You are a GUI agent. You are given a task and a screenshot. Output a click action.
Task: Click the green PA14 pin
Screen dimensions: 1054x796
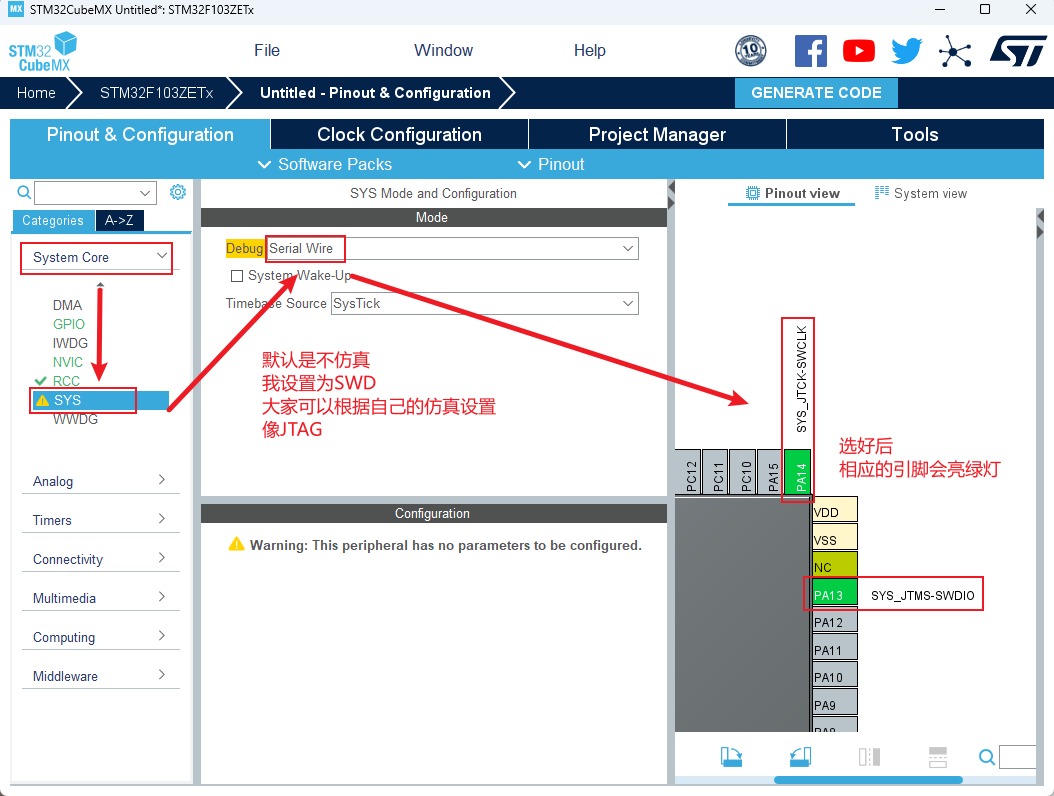pos(798,472)
